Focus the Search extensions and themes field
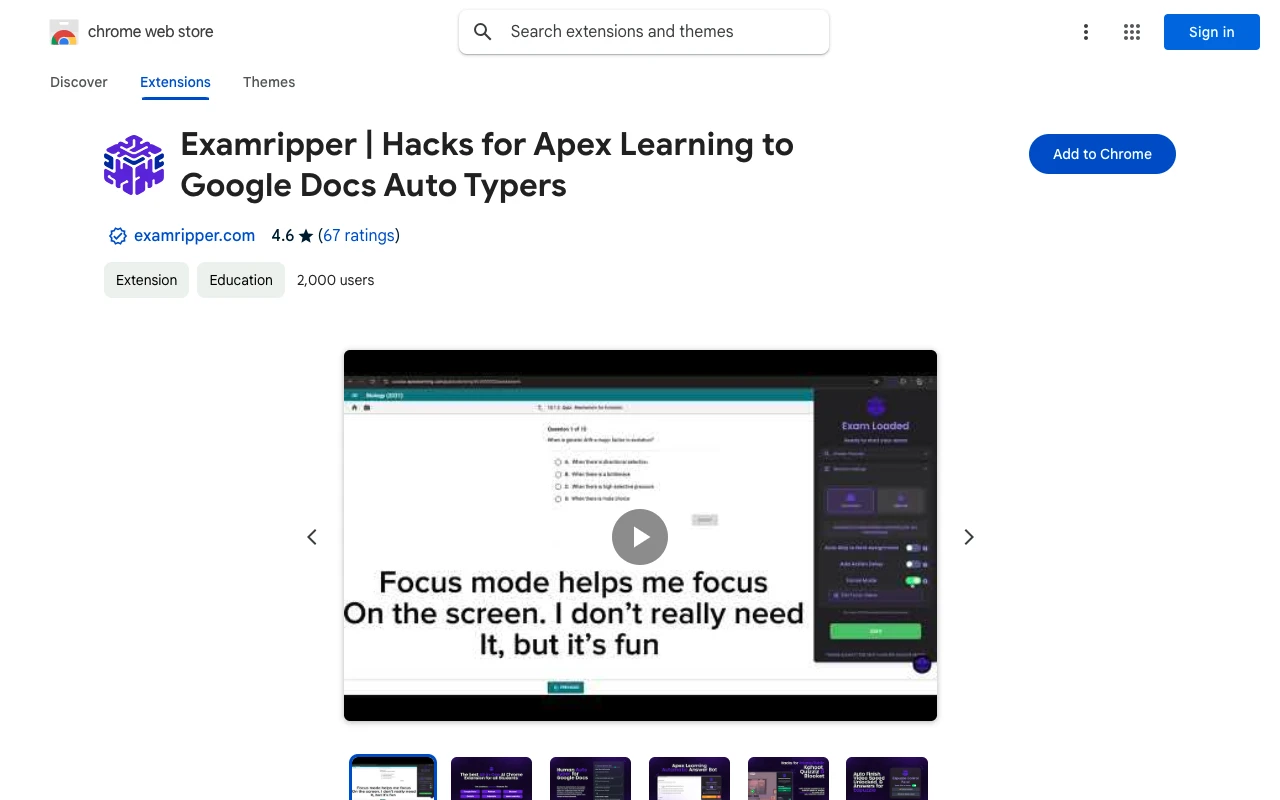This screenshot has height=800, width=1280. (660, 32)
